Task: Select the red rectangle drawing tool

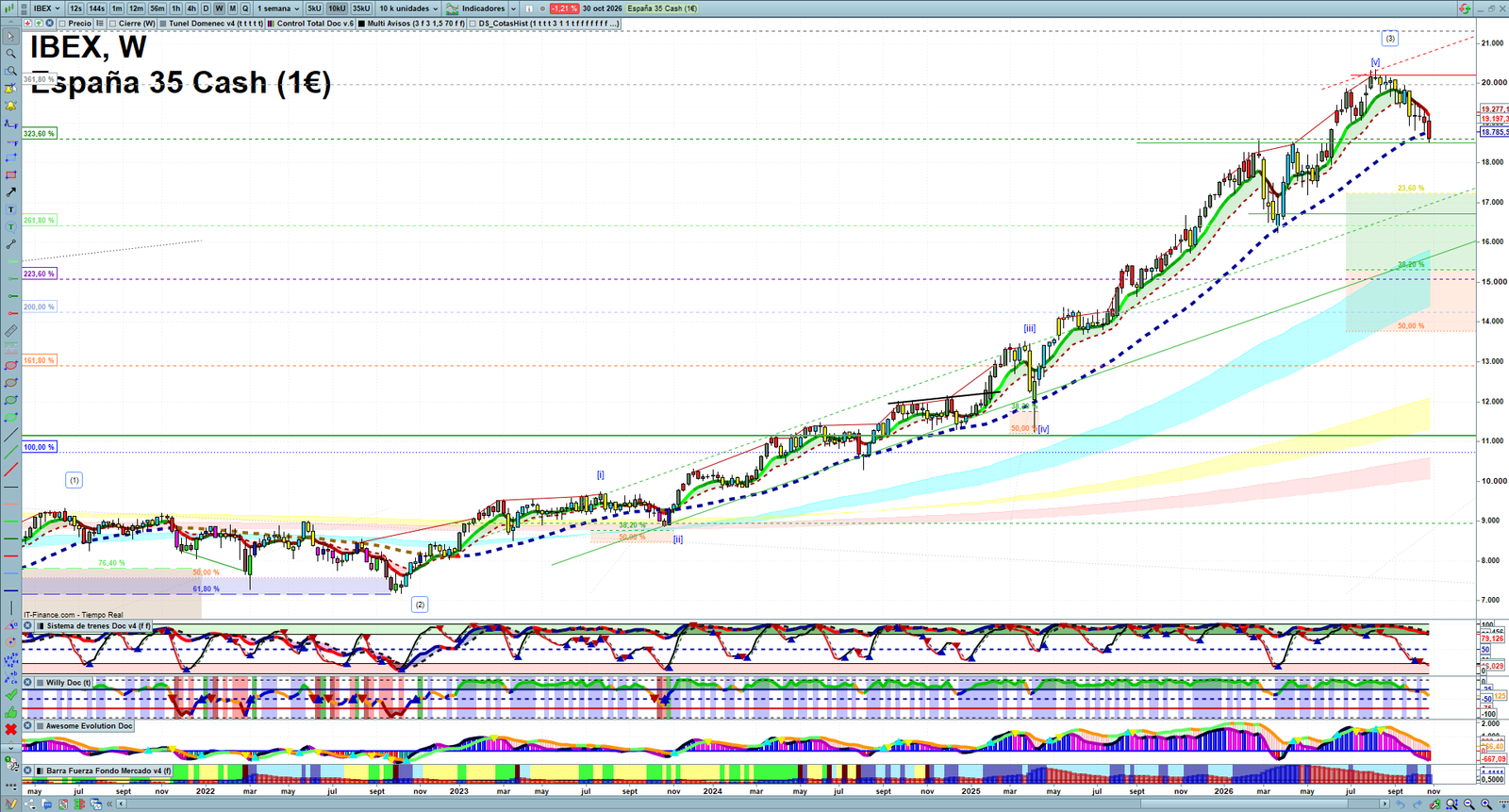Action: click(x=10, y=174)
